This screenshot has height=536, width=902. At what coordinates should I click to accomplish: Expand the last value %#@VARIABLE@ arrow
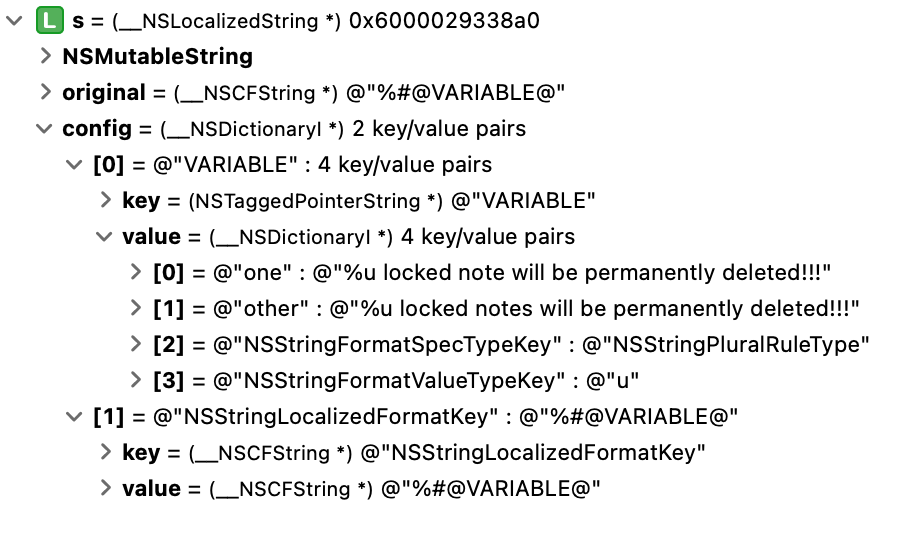pyautogui.click(x=105, y=488)
